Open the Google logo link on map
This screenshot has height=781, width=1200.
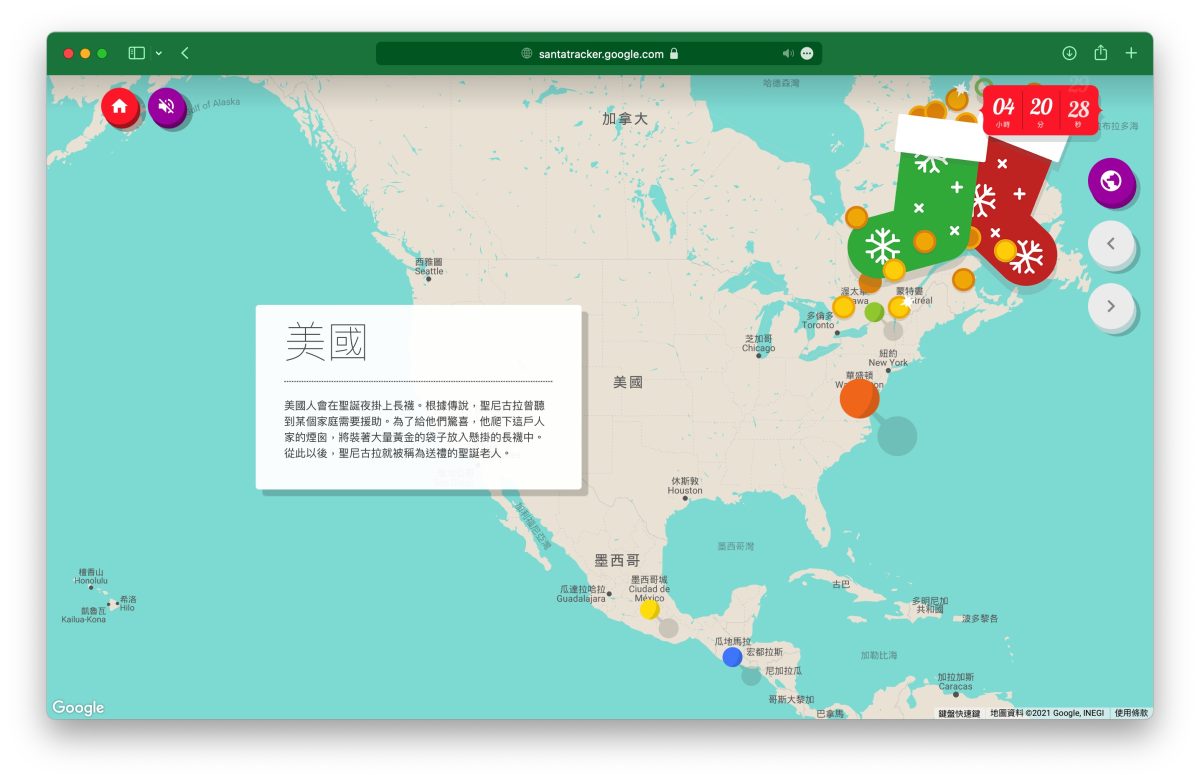78,707
